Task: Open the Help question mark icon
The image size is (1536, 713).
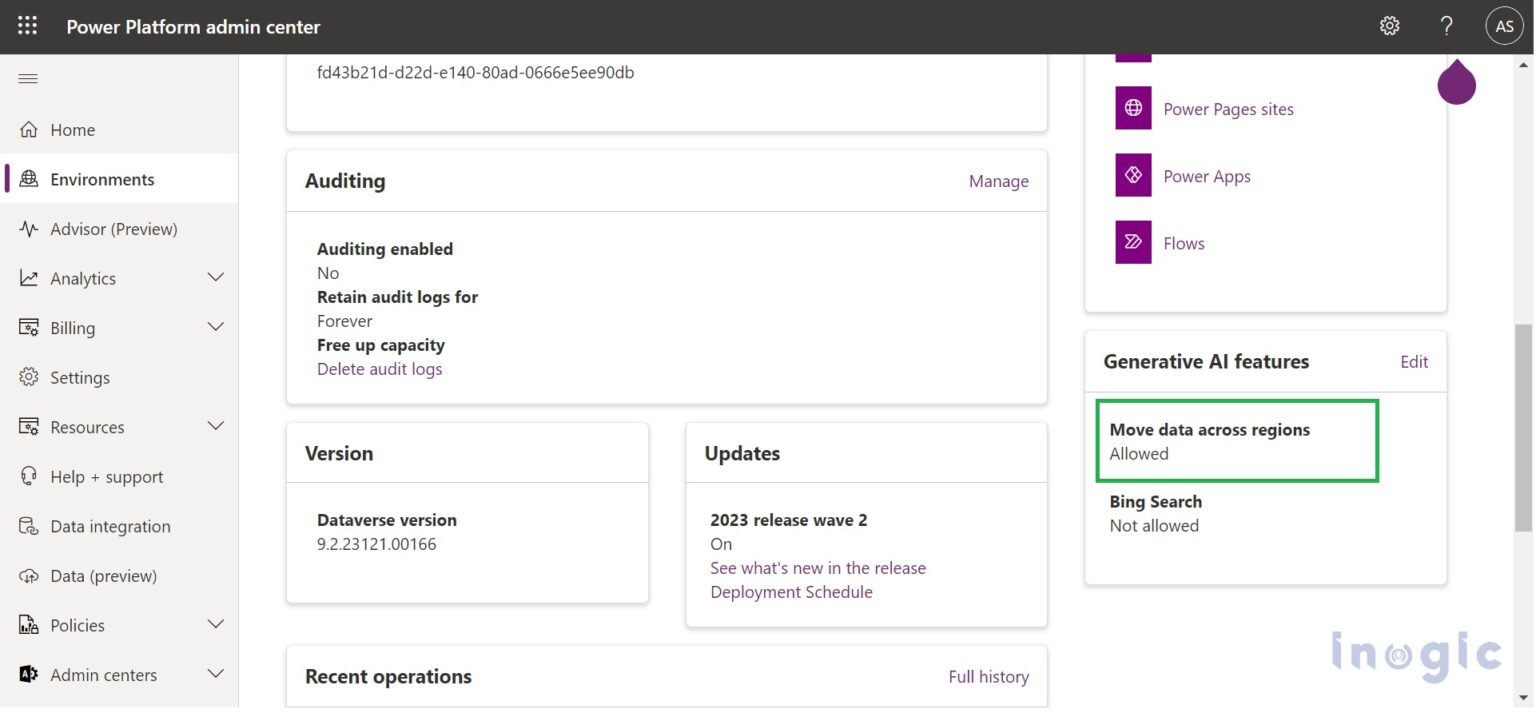Action: click(1445, 25)
